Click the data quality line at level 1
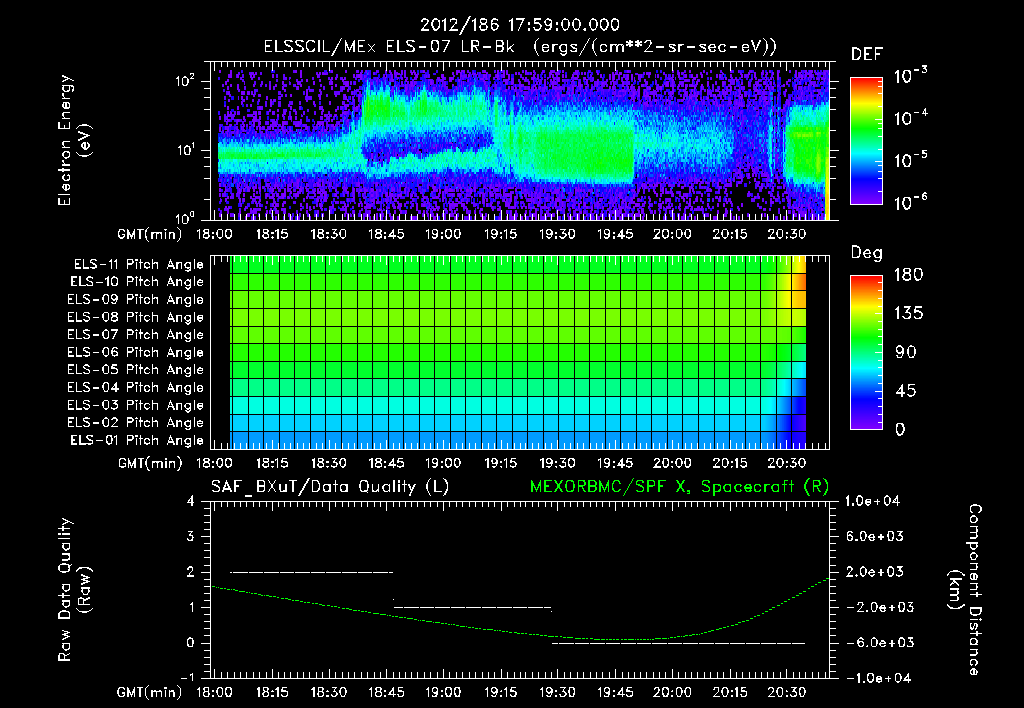Image resolution: width=1024 pixels, height=708 pixels. (x=473, y=607)
